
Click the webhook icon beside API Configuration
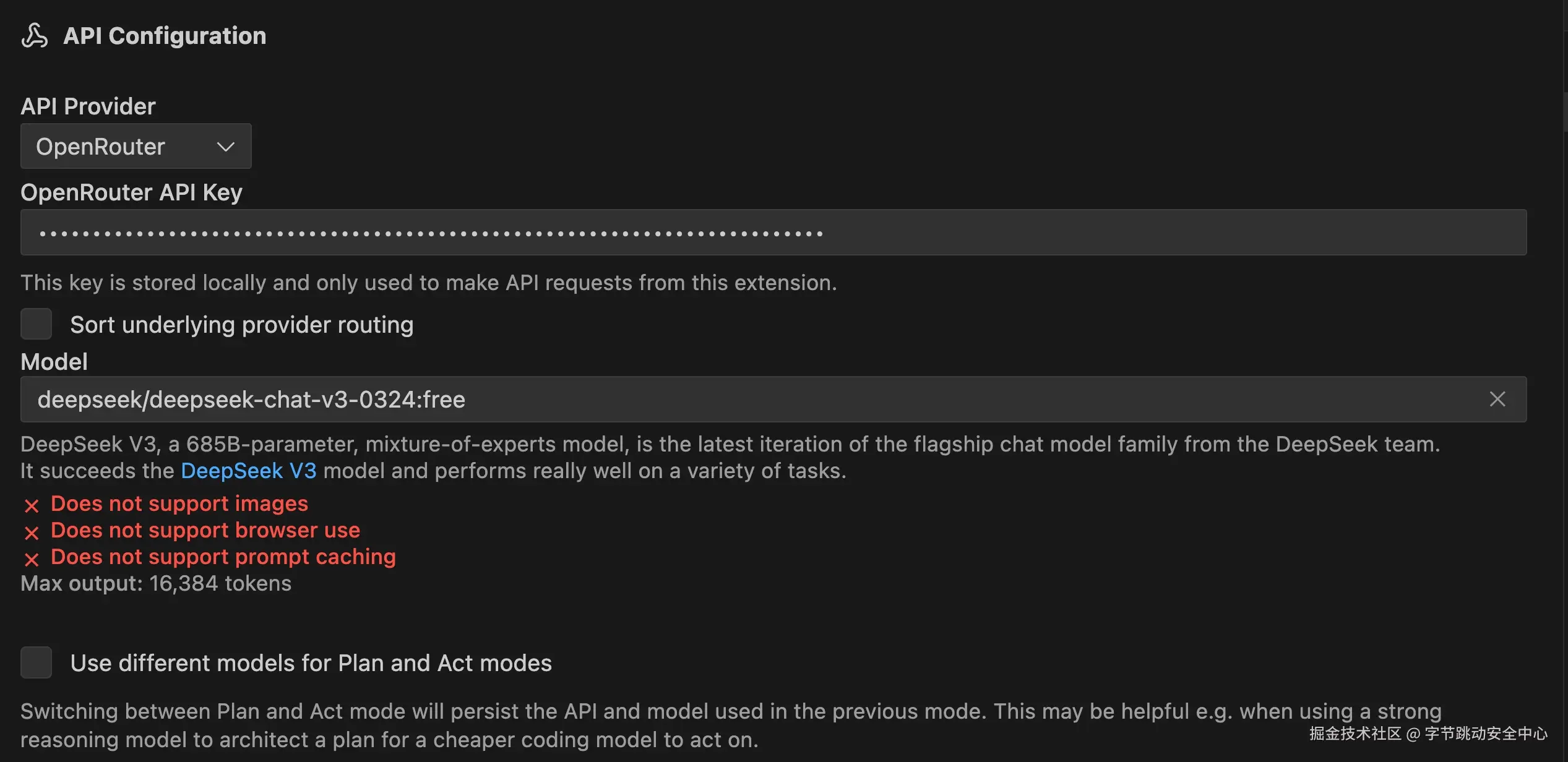(x=35, y=36)
